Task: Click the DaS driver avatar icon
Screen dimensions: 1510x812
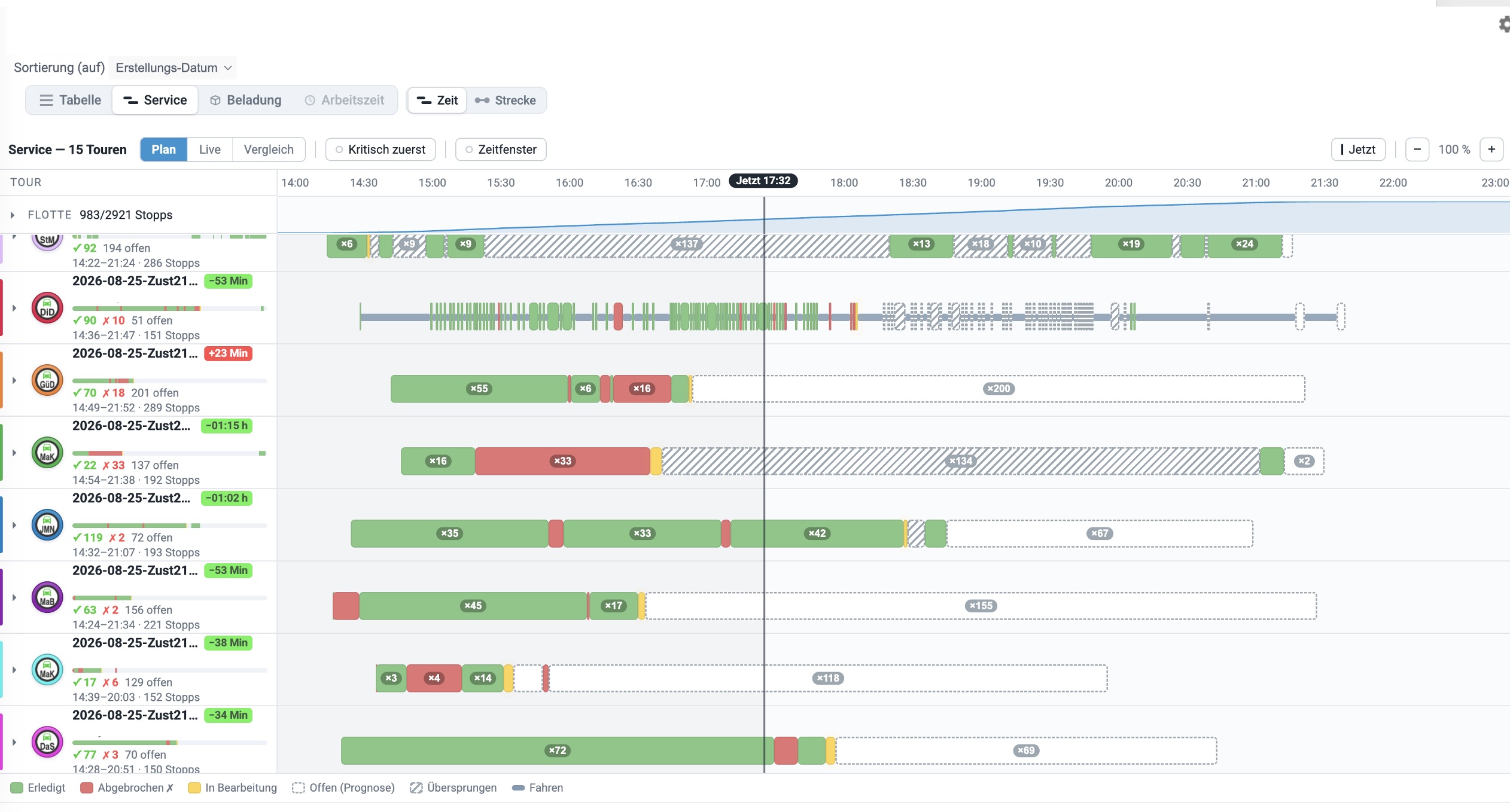Action: [47, 742]
